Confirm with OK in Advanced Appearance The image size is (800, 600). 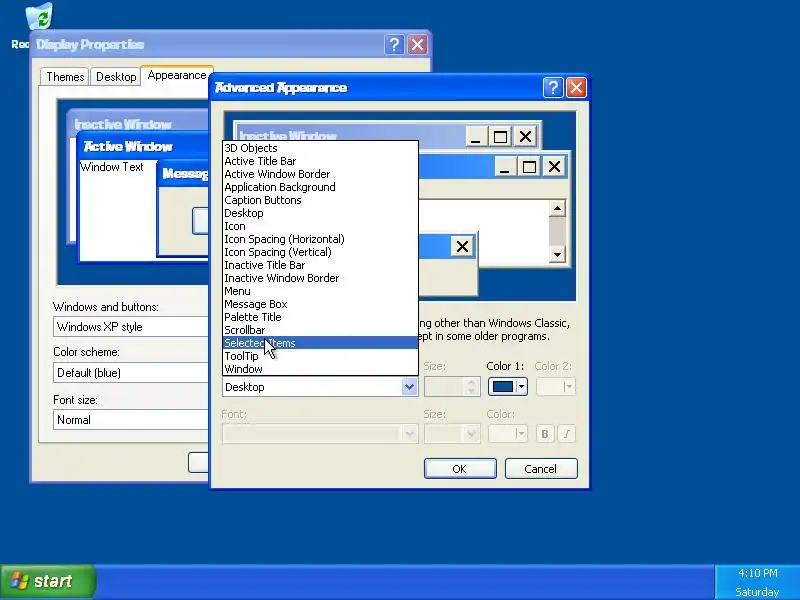(460, 469)
